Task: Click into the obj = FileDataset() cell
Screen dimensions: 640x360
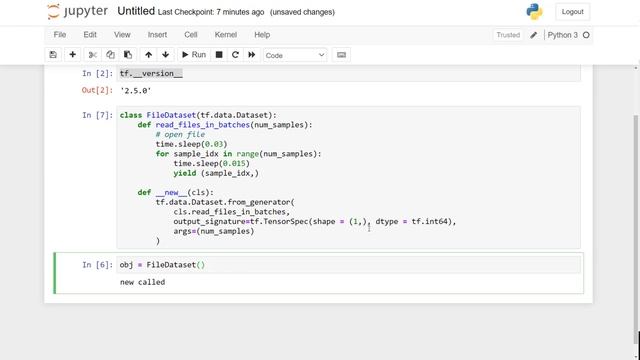Action: 348,265
